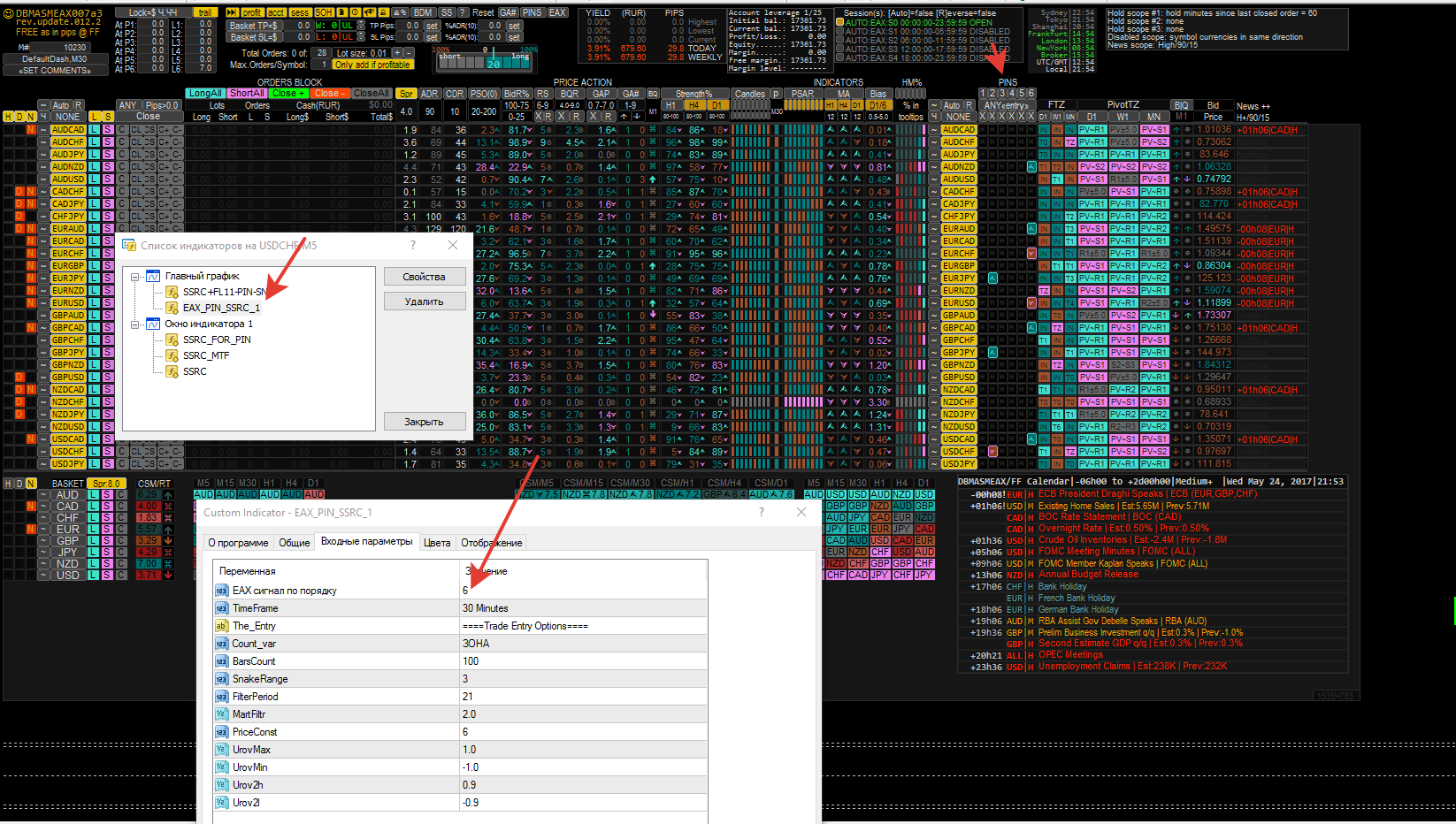The image size is (1456, 824).
Task: Click the Удалить button
Action: pos(425,301)
